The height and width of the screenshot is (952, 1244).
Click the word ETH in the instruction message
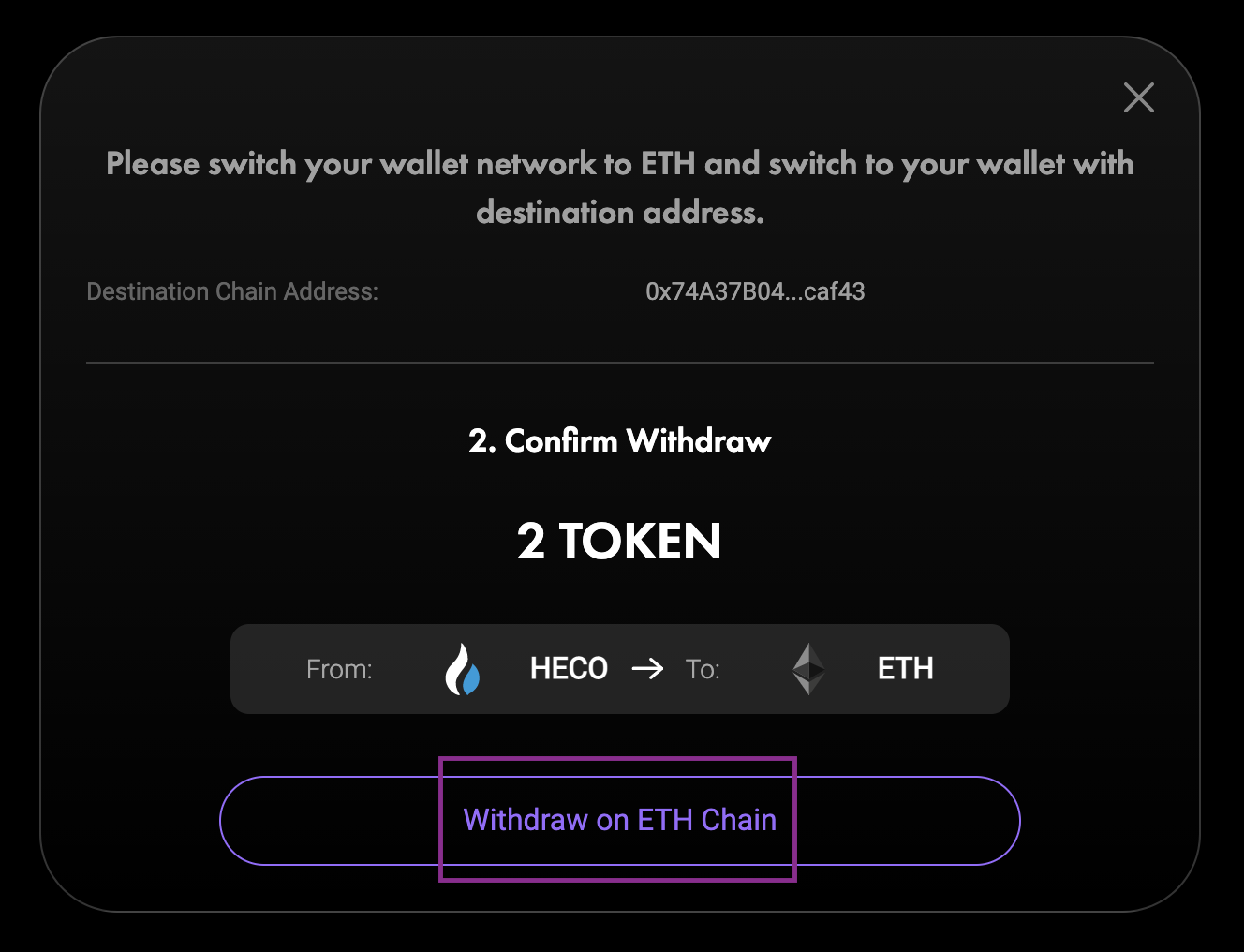[x=668, y=164]
